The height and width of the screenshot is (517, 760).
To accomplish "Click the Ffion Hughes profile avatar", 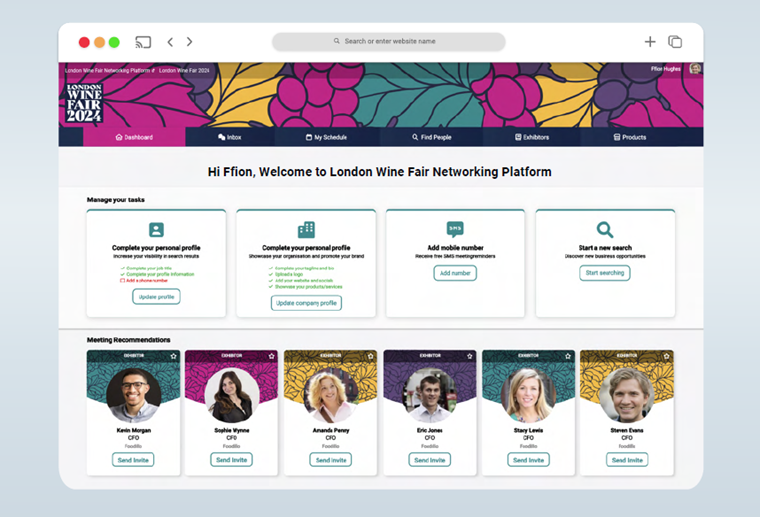I will 695,69.
